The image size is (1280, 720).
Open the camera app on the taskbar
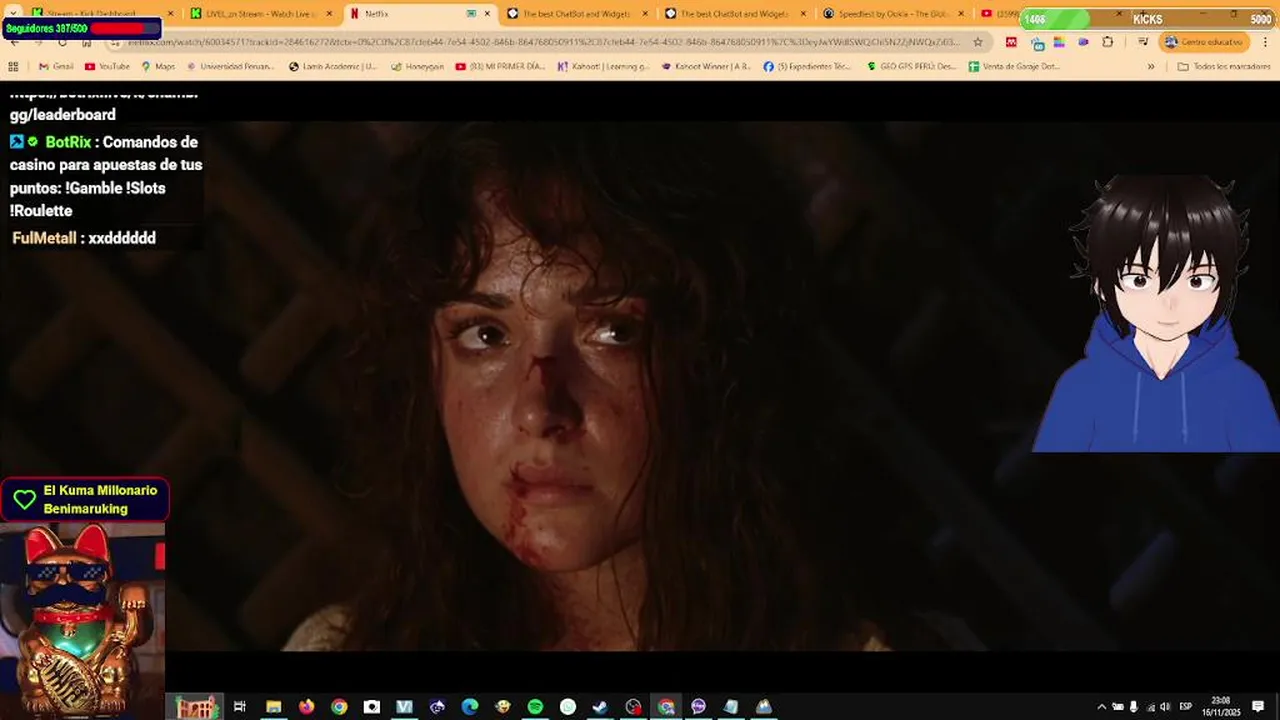372,707
